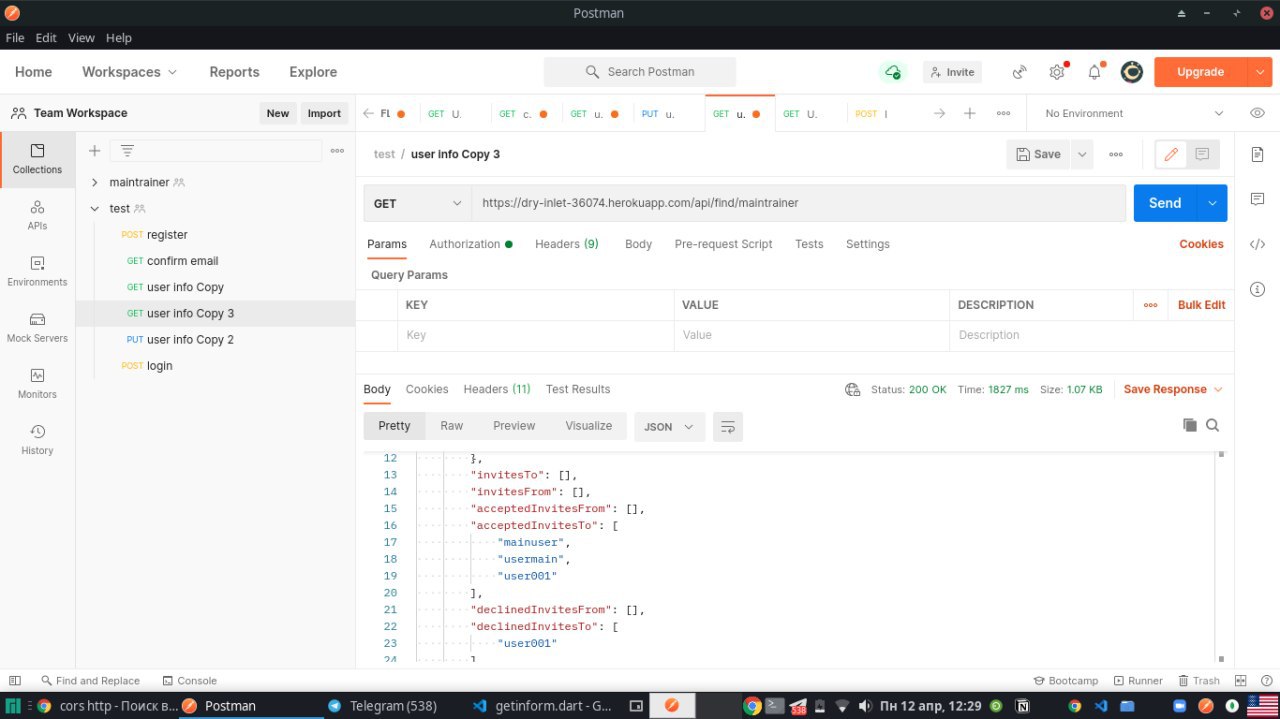Screen dimensions: 1280x719
Task: Click the plus icon to create collection
Action: pyautogui.click(x=94, y=151)
